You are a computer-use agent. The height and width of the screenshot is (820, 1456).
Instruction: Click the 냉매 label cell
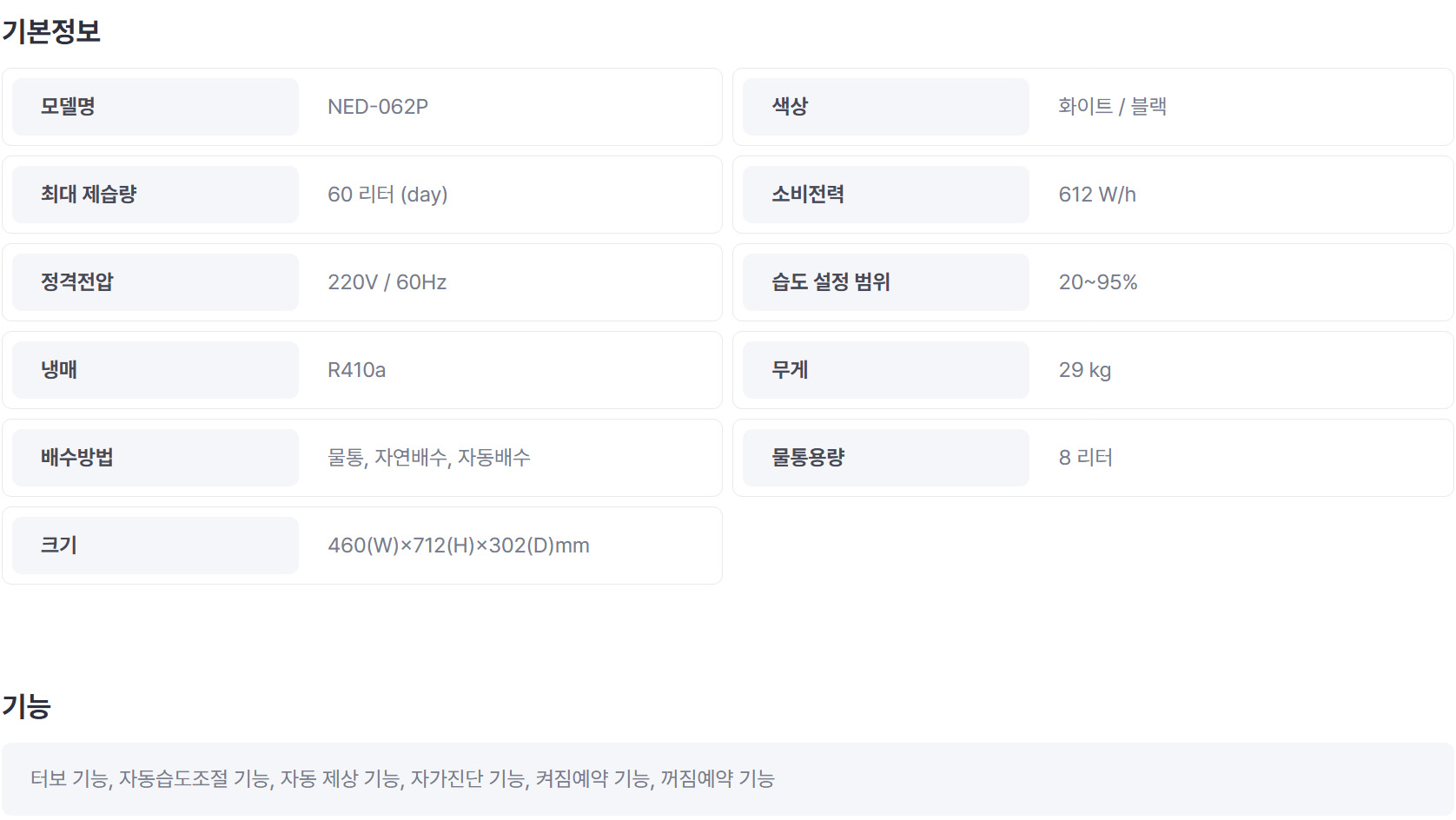pos(156,370)
